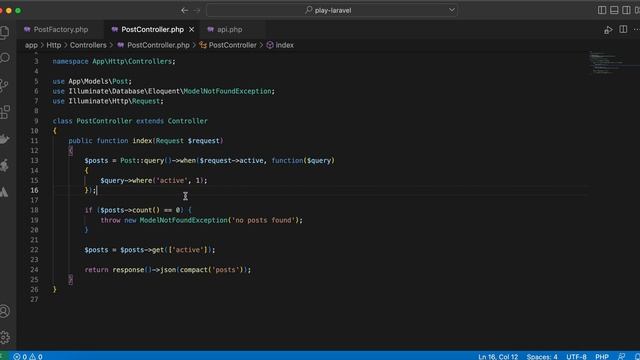
Task: Open the Search view in activity bar
Action: (x=4, y=58)
